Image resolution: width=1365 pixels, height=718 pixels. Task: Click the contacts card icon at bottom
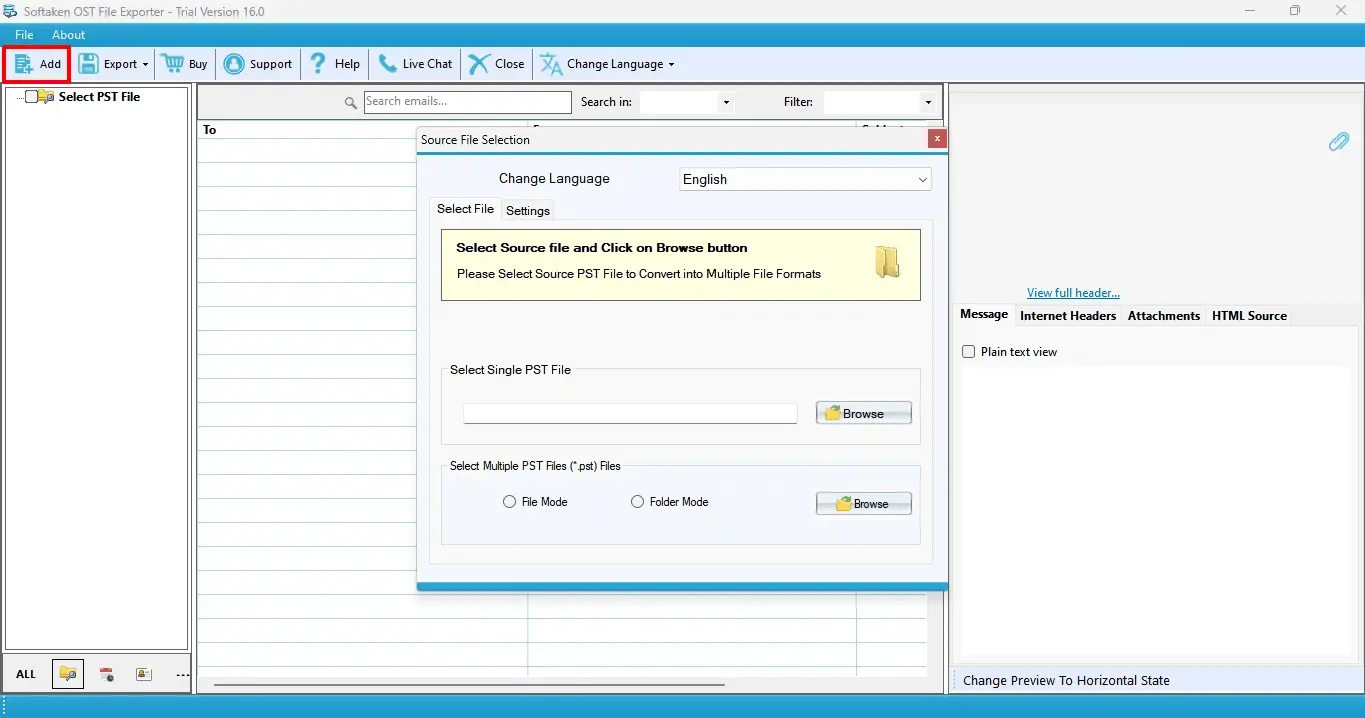144,674
